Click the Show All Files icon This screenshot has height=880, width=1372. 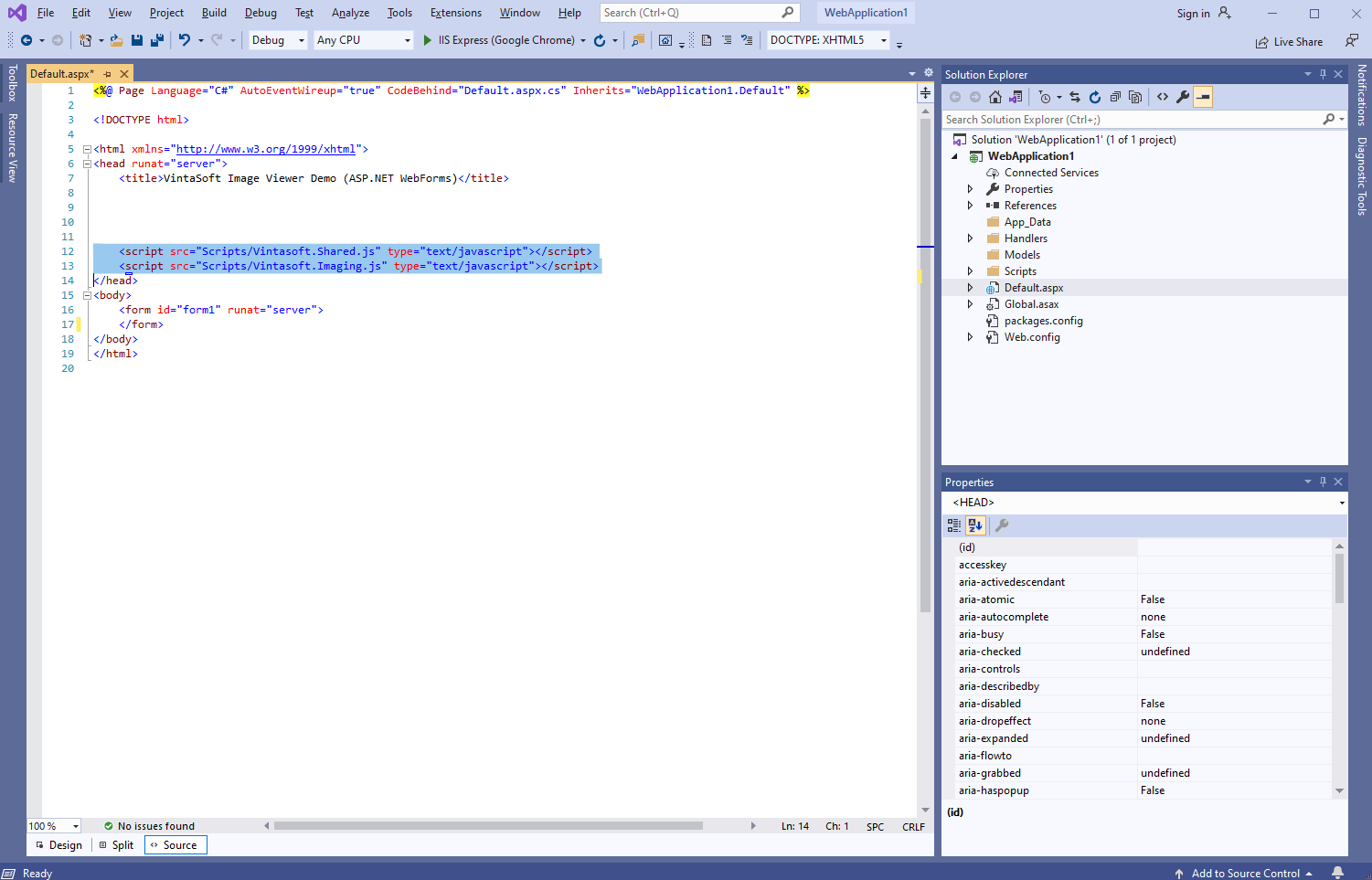click(x=1135, y=97)
